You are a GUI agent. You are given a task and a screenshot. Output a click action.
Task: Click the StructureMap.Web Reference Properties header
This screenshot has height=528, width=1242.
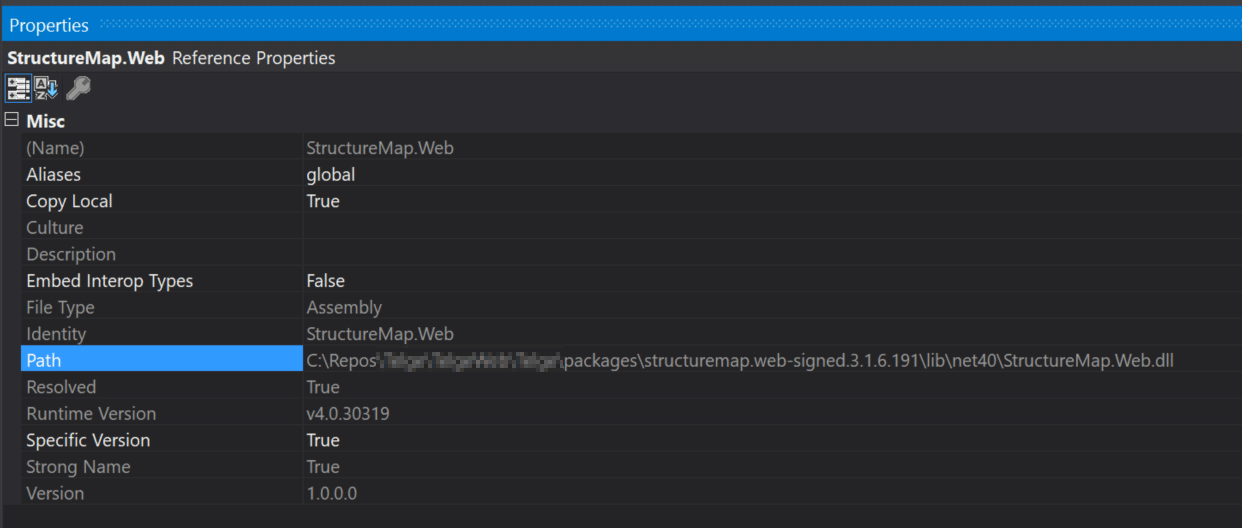click(x=171, y=58)
